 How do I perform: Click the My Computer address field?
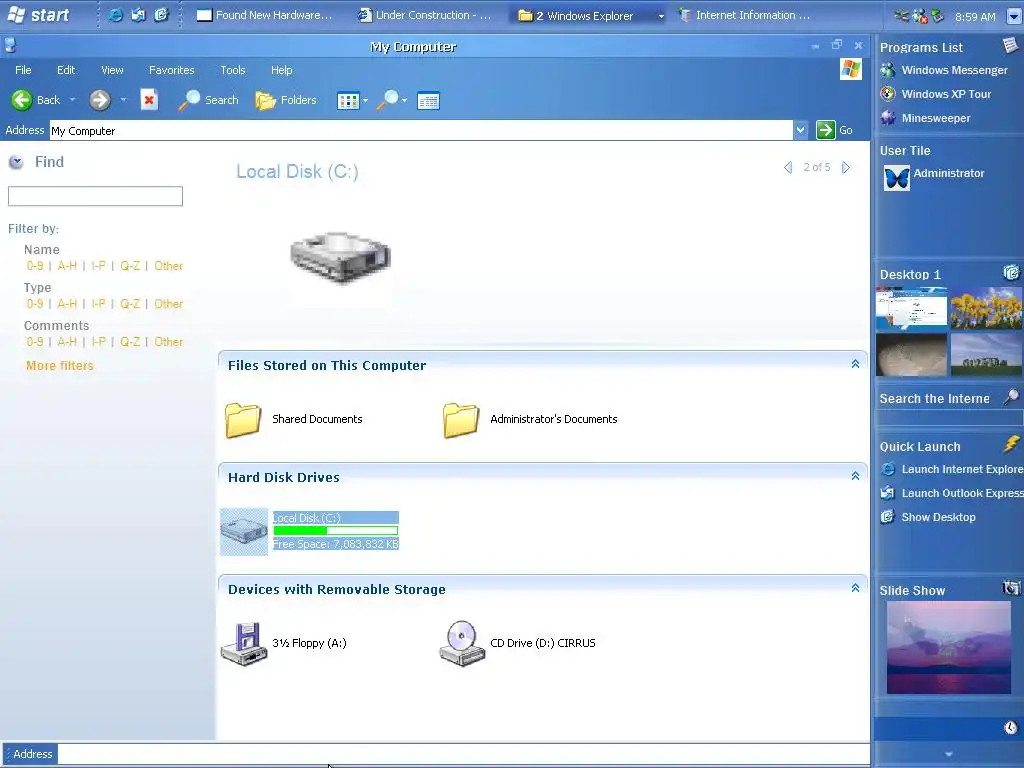coord(421,131)
